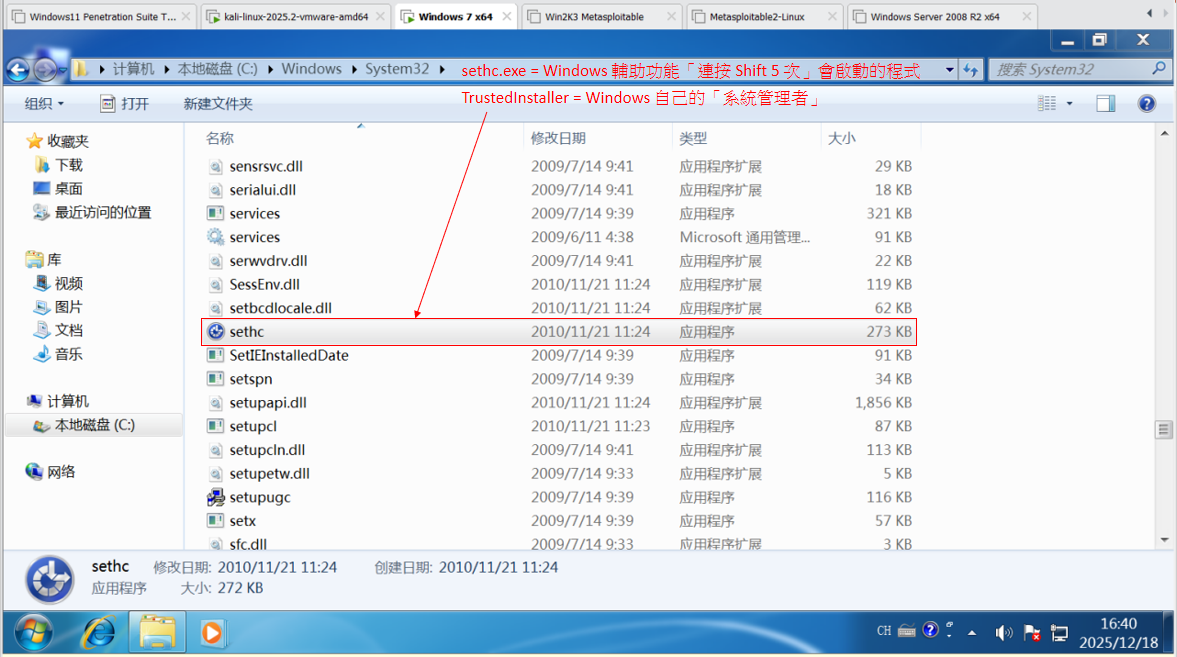Click the CH language indicator
Viewport: 1177px width, 657px height.
884,631
